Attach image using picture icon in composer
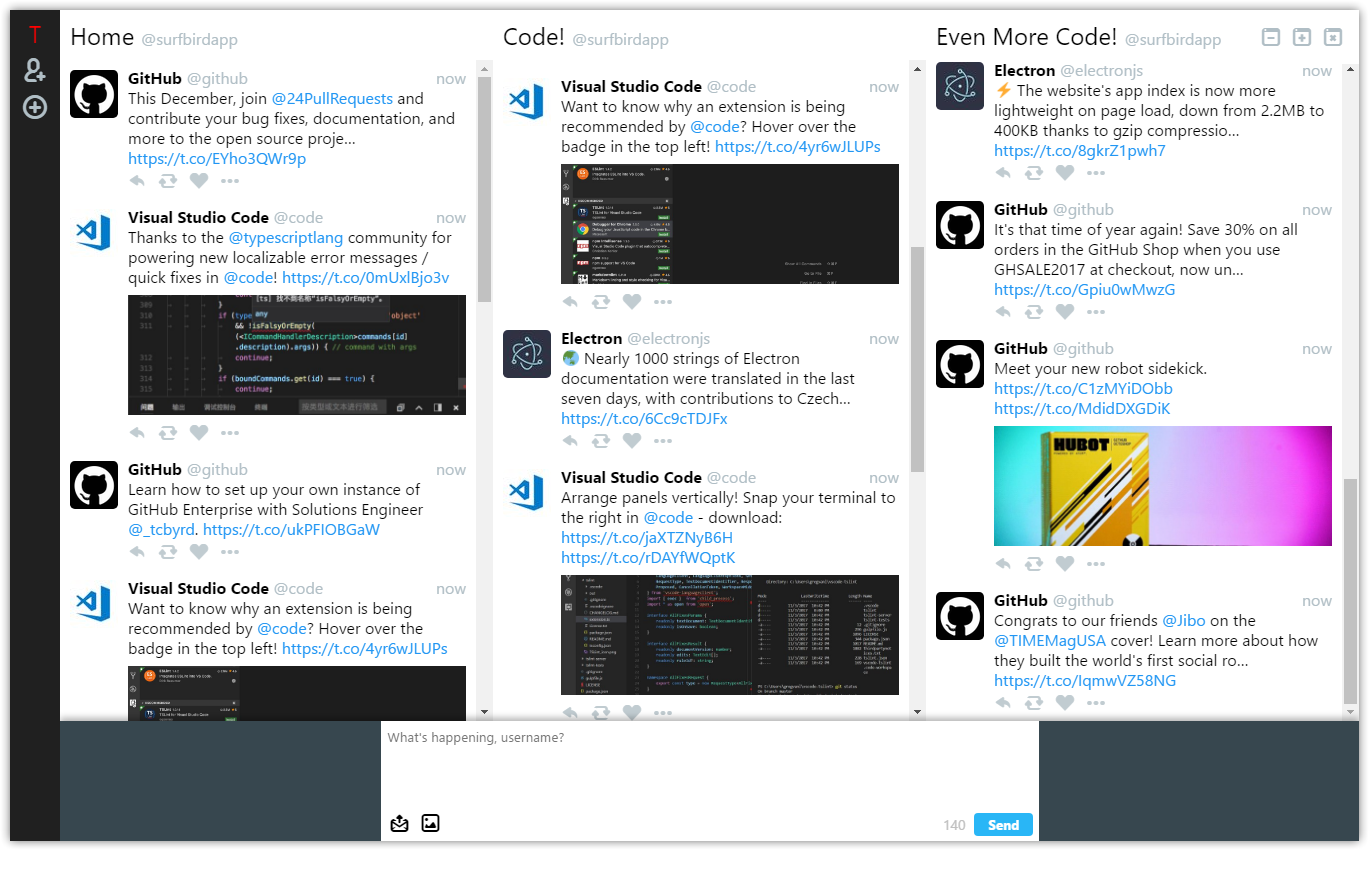 point(430,824)
